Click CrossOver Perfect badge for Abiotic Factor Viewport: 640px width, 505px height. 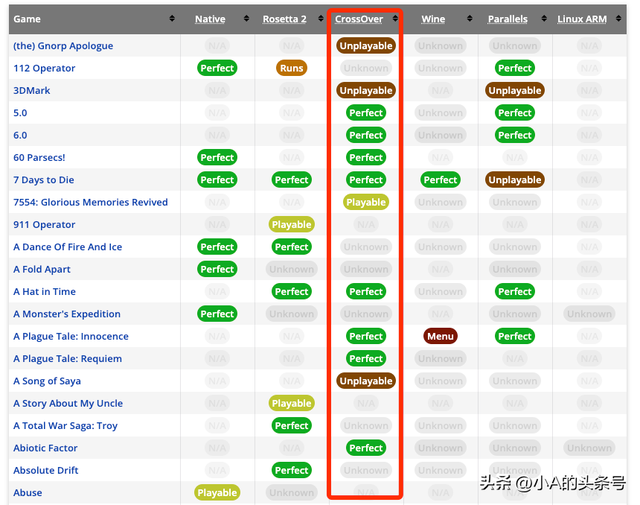click(366, 448)
